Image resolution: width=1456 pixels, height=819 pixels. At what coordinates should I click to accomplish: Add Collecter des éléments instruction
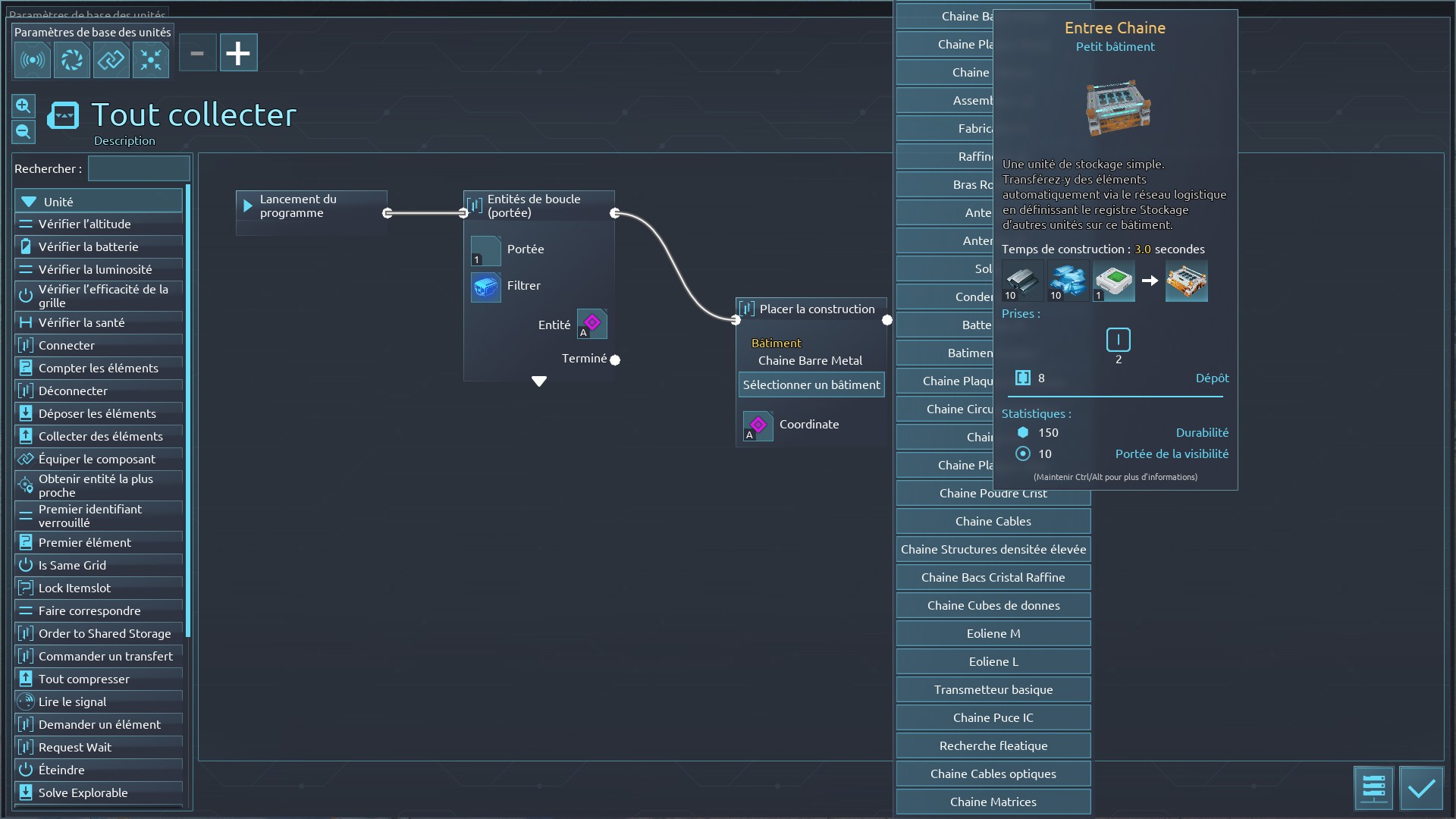(99, 437)
